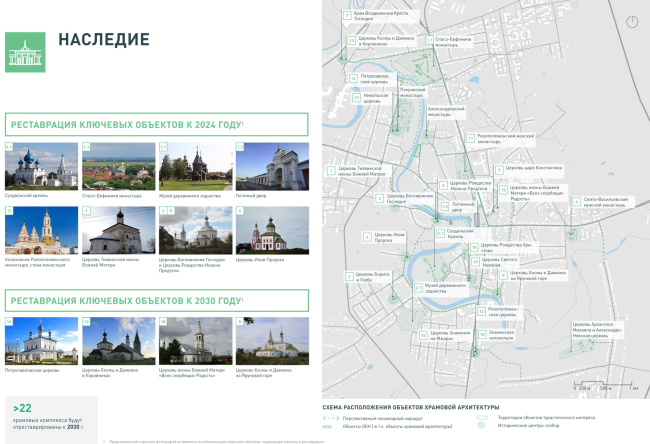Select the Покровский монастырь map label
Viewport: 650px width, 444px height.
(x=413, y=91)
